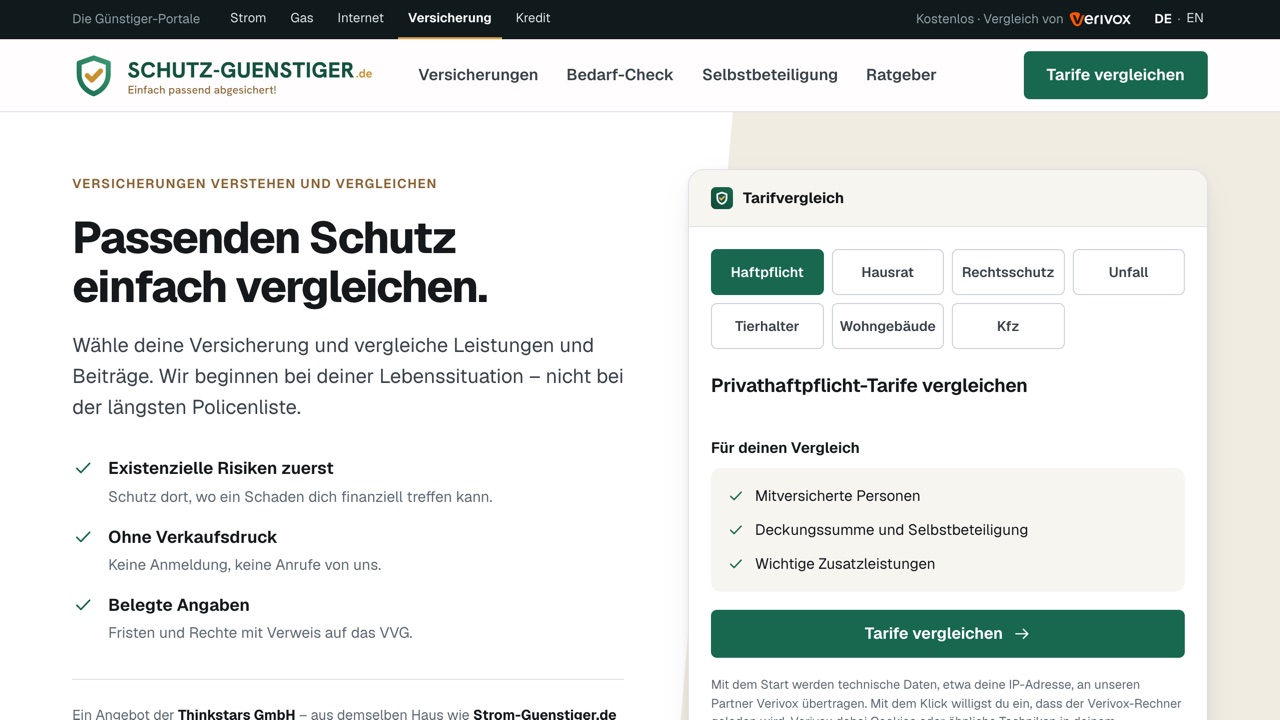1280x720 pixels.
Task: Select the Tierhalter insurance option
Action: coord(767,326)
